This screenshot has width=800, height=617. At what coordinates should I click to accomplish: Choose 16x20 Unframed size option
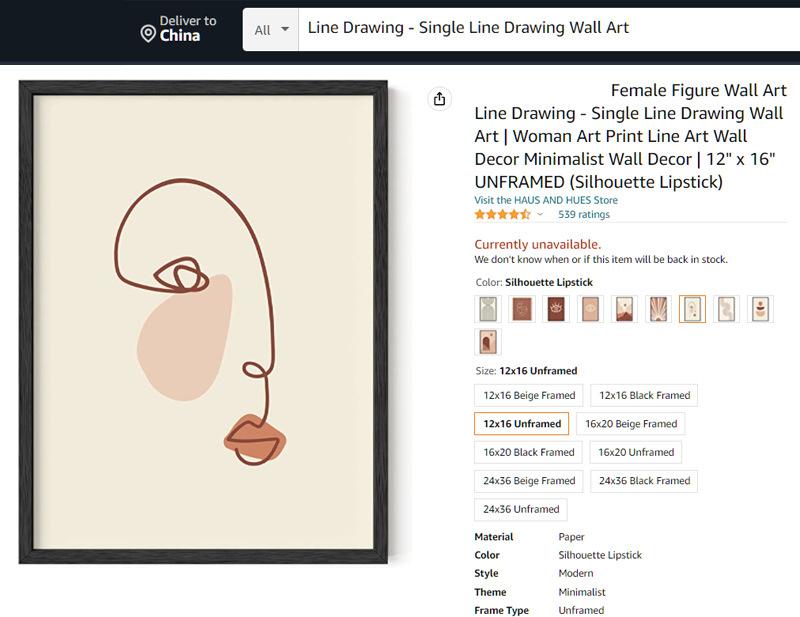tap(636, 452)
